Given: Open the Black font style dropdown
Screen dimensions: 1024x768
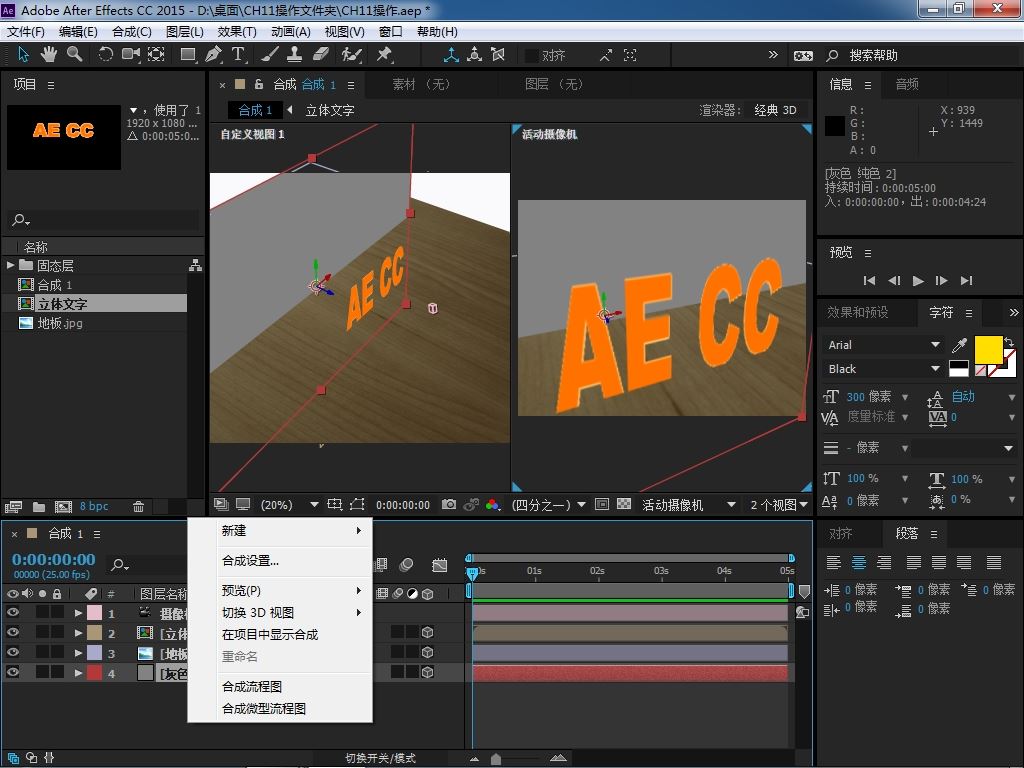Looking at the screenshot, I should [884, 369].
